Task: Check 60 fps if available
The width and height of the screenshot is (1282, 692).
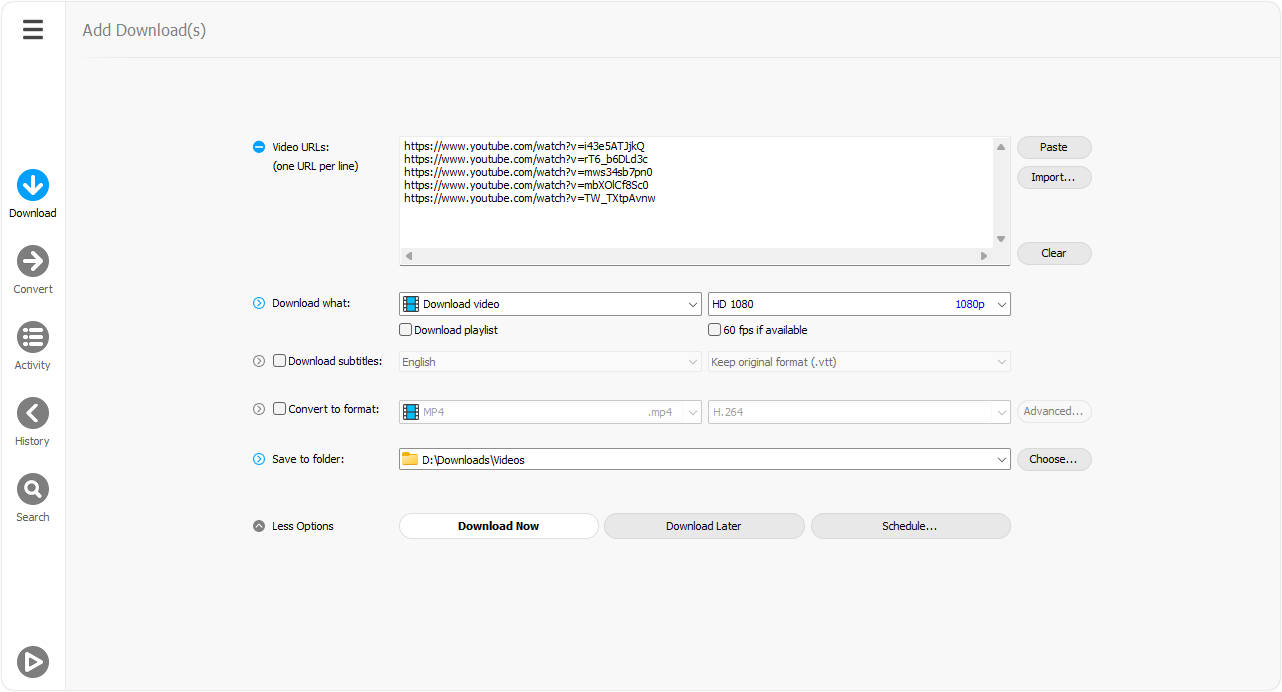Action: click(x=714, y=329)
